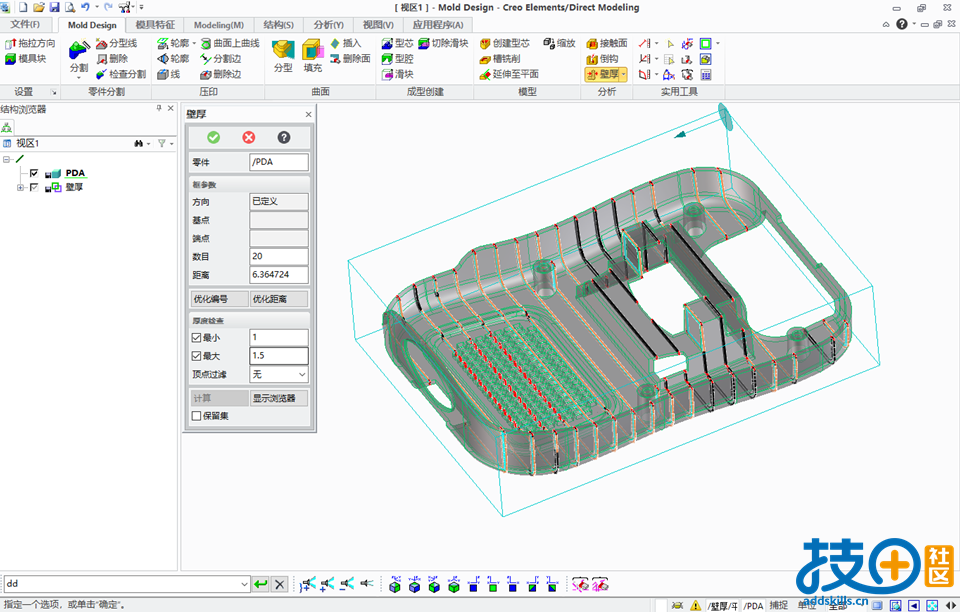Viewport: 960px width, 612px height.
Task: Select the 模具块 mold block tool
Action: 26,59
